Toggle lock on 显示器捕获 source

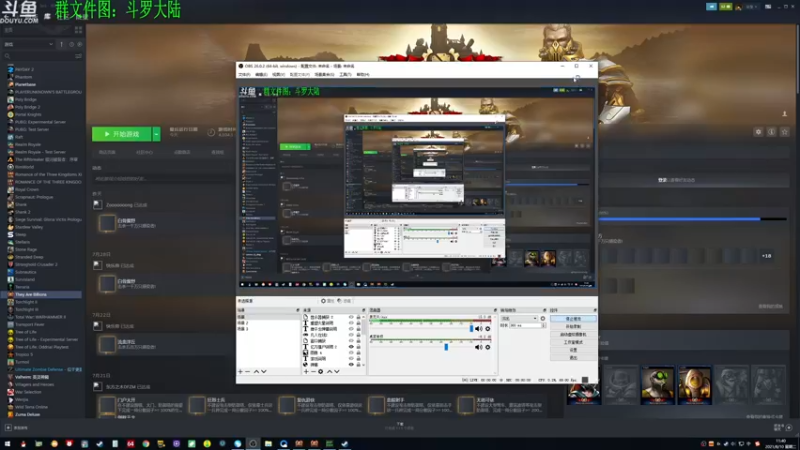tap(358, 317)
